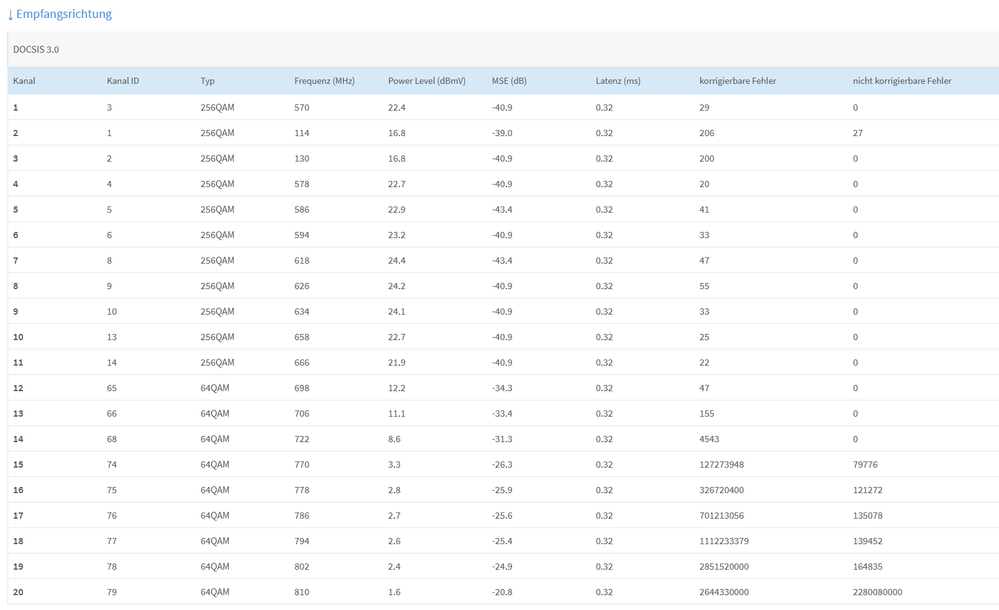Select frequency value 594

pyautogui.click(x=301, y=235)
